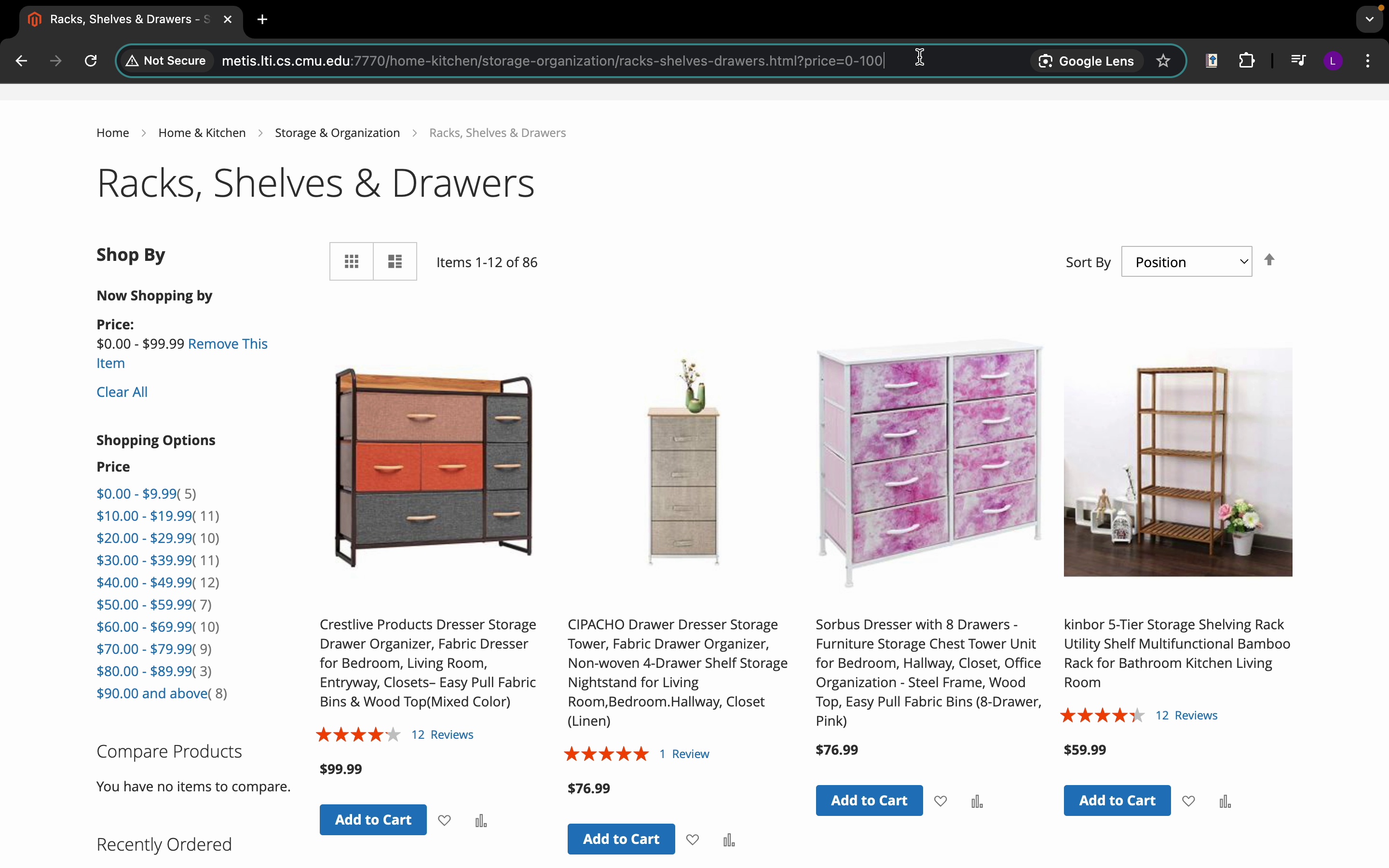1389x868 pixels.
Task: Open Chrome extensions puzzle icon
Action: [x=1246, y=61]
